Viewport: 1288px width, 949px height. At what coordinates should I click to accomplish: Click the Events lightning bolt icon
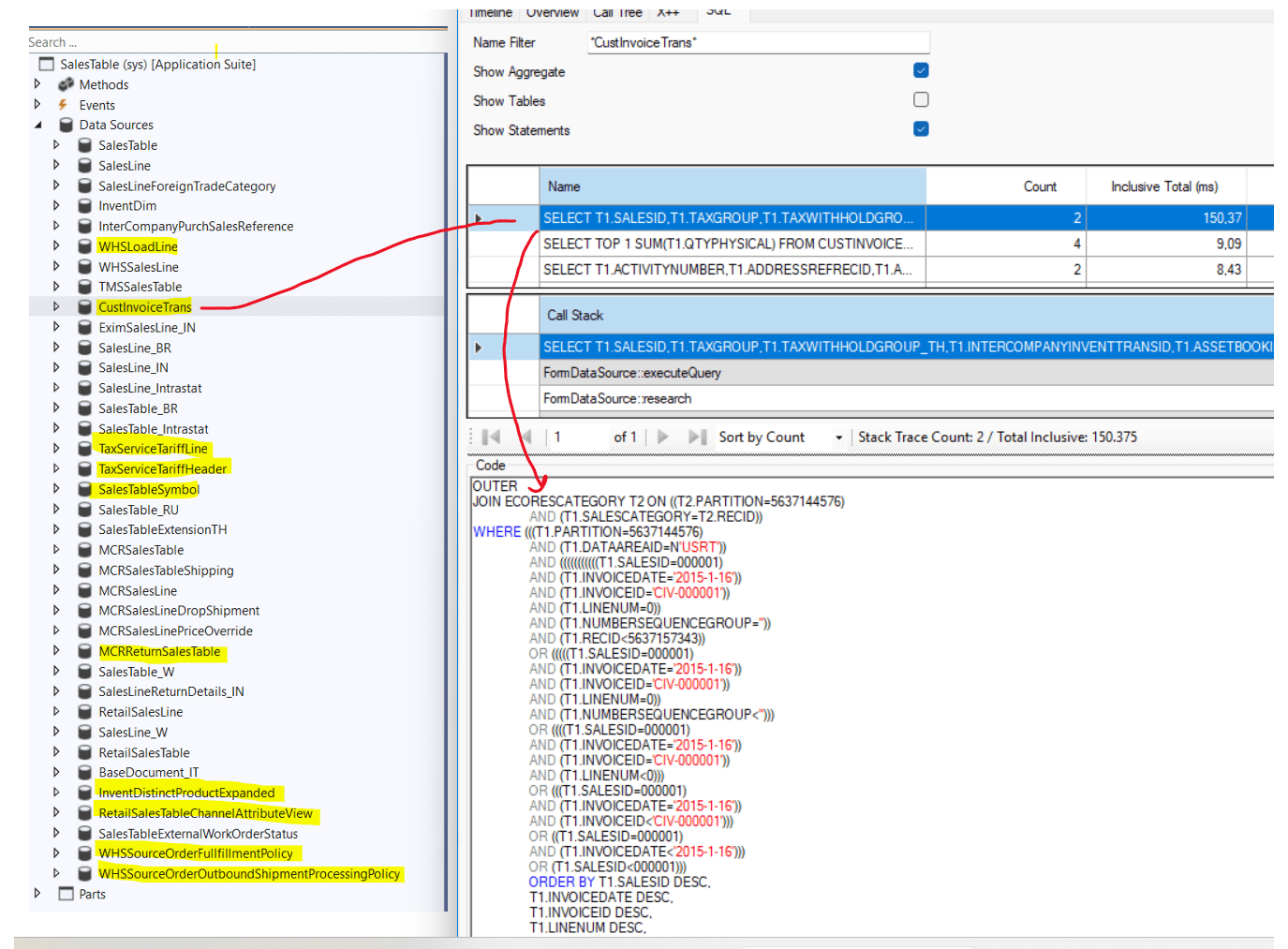(63, 105)
